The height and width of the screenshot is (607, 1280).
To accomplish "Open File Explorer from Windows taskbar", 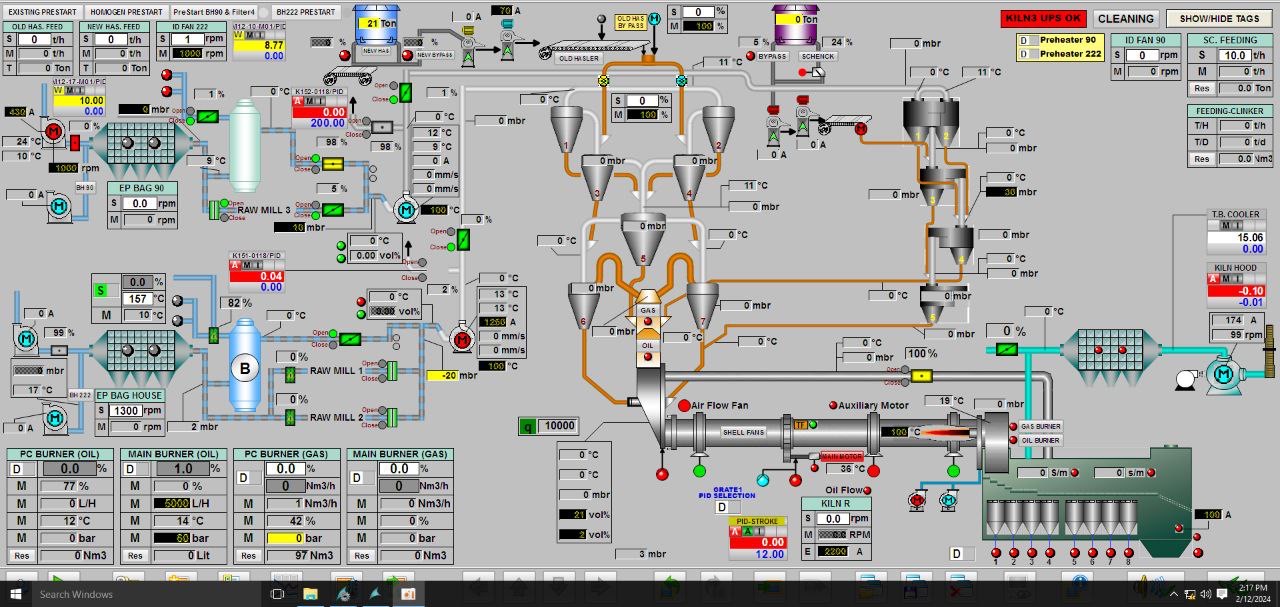I will click(310, 594).
